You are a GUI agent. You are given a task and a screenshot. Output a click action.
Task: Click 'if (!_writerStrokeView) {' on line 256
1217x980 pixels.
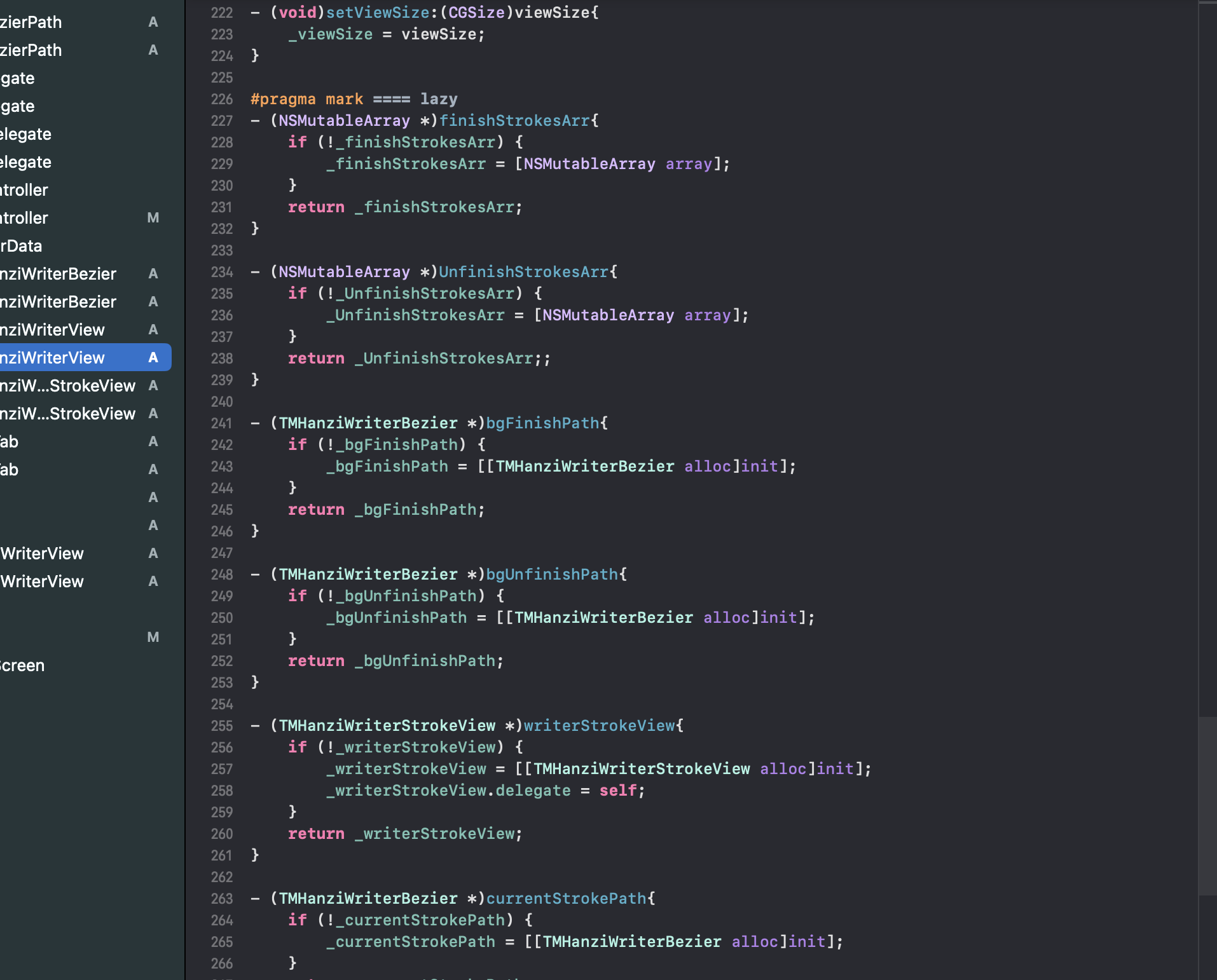[406, 747]
